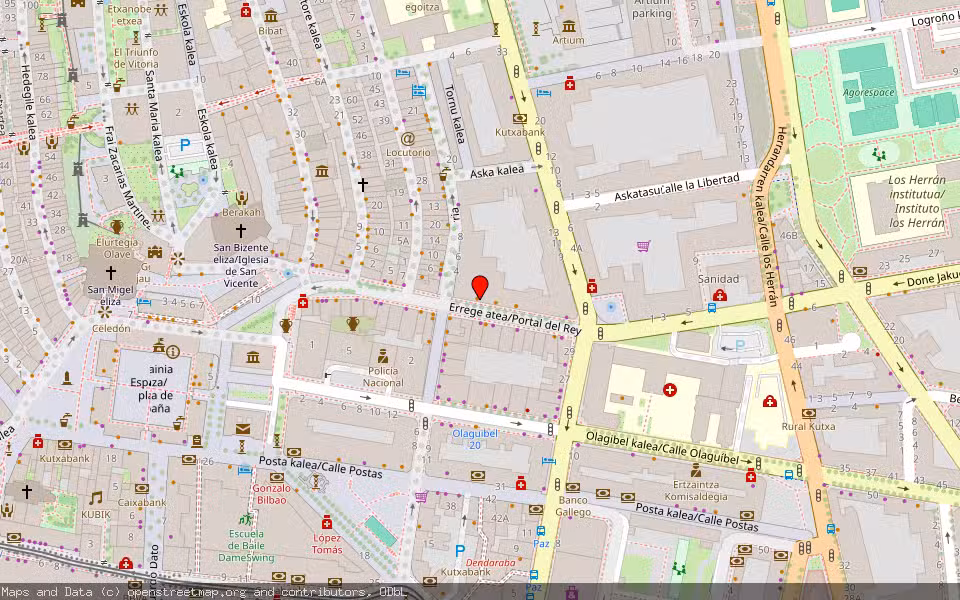
Task: Click the cross icon above San Miguel eliza
Action: point(110,272)
